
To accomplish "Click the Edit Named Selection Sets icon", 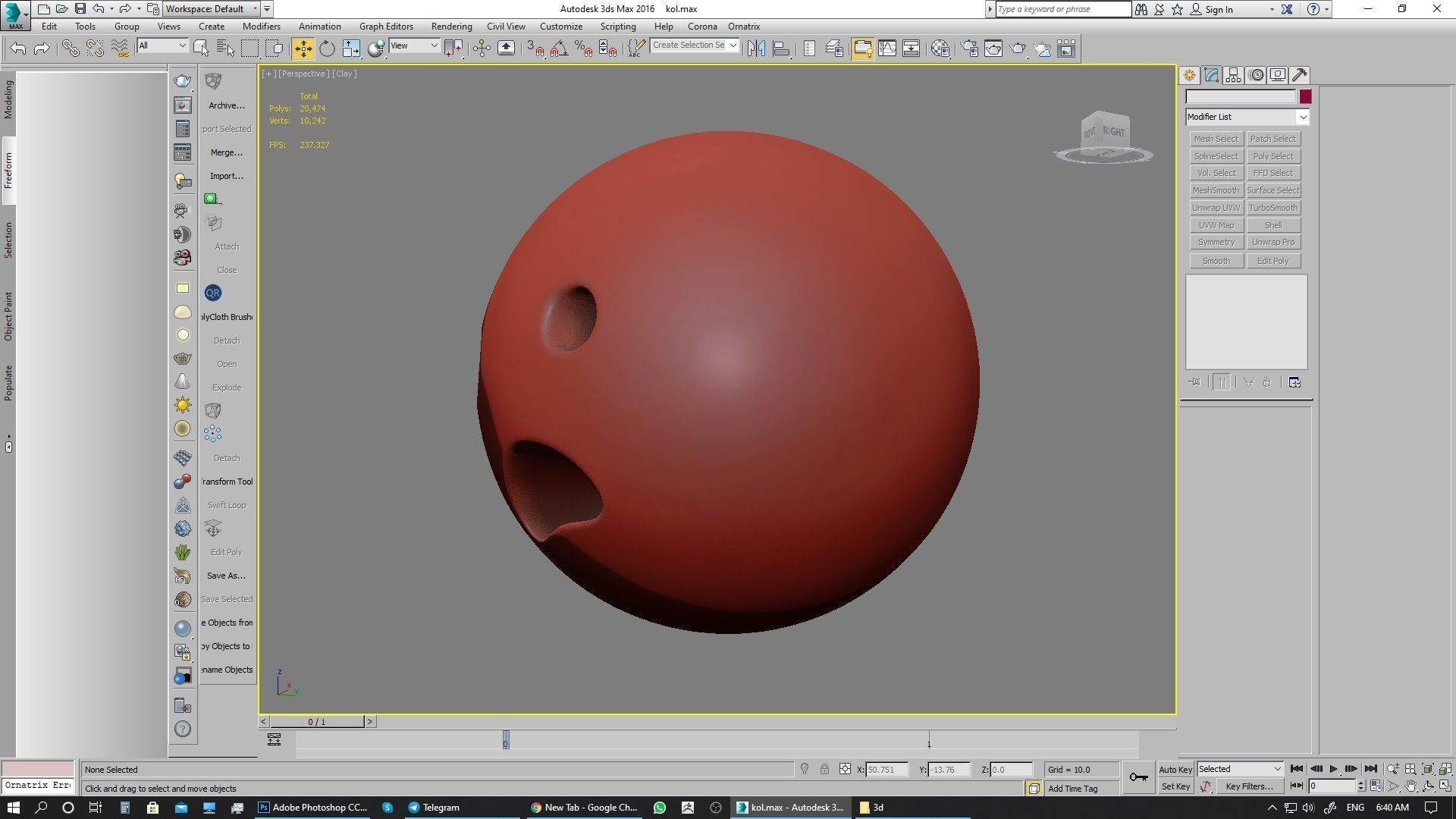I will [635, 49].
